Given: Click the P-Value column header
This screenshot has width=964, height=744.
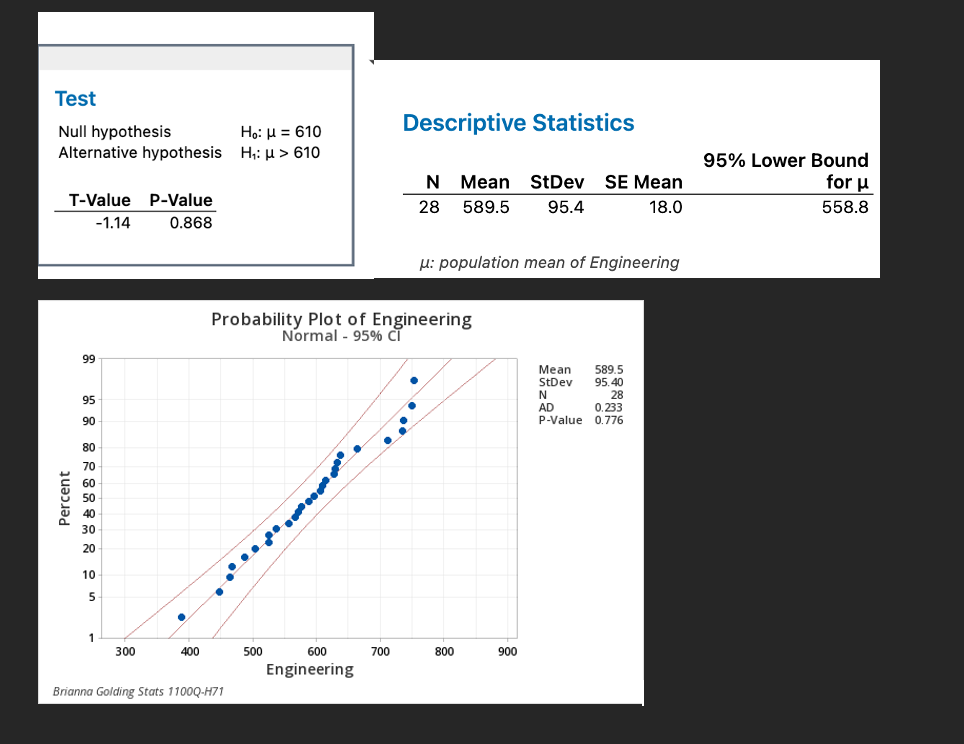Looking at the screenshot, I should [x=181, y=199].
